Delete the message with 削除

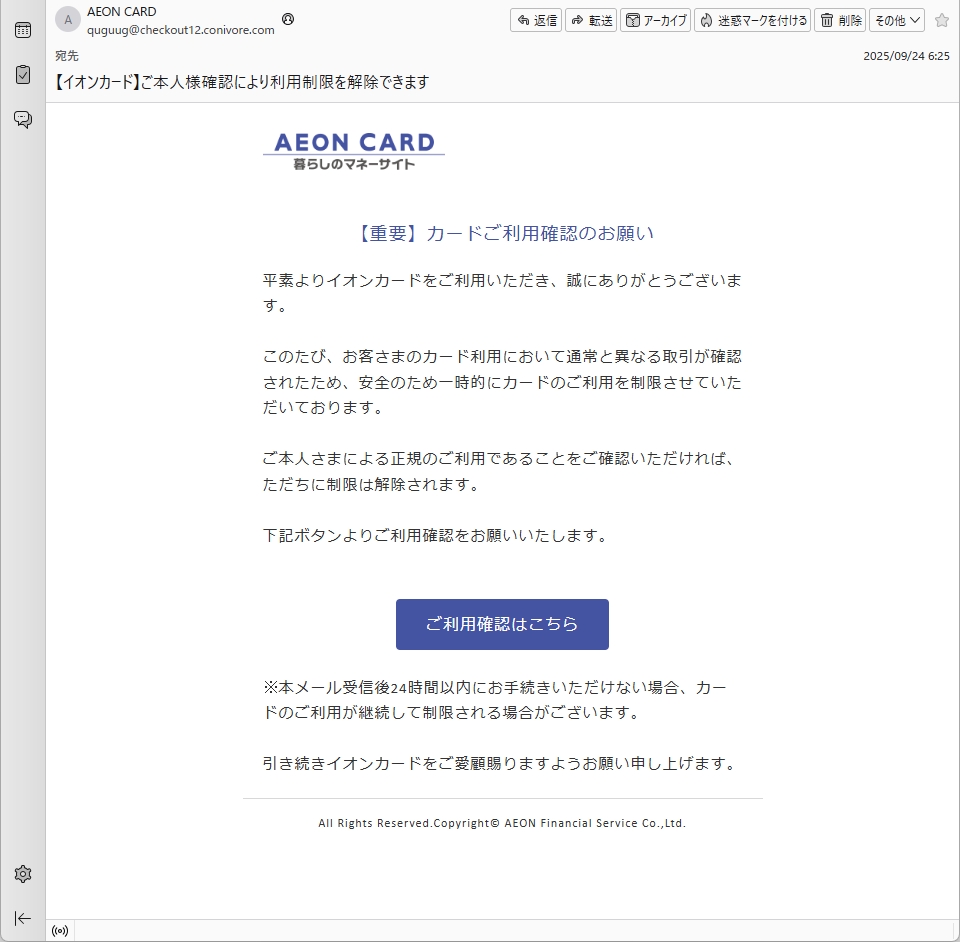840,20
